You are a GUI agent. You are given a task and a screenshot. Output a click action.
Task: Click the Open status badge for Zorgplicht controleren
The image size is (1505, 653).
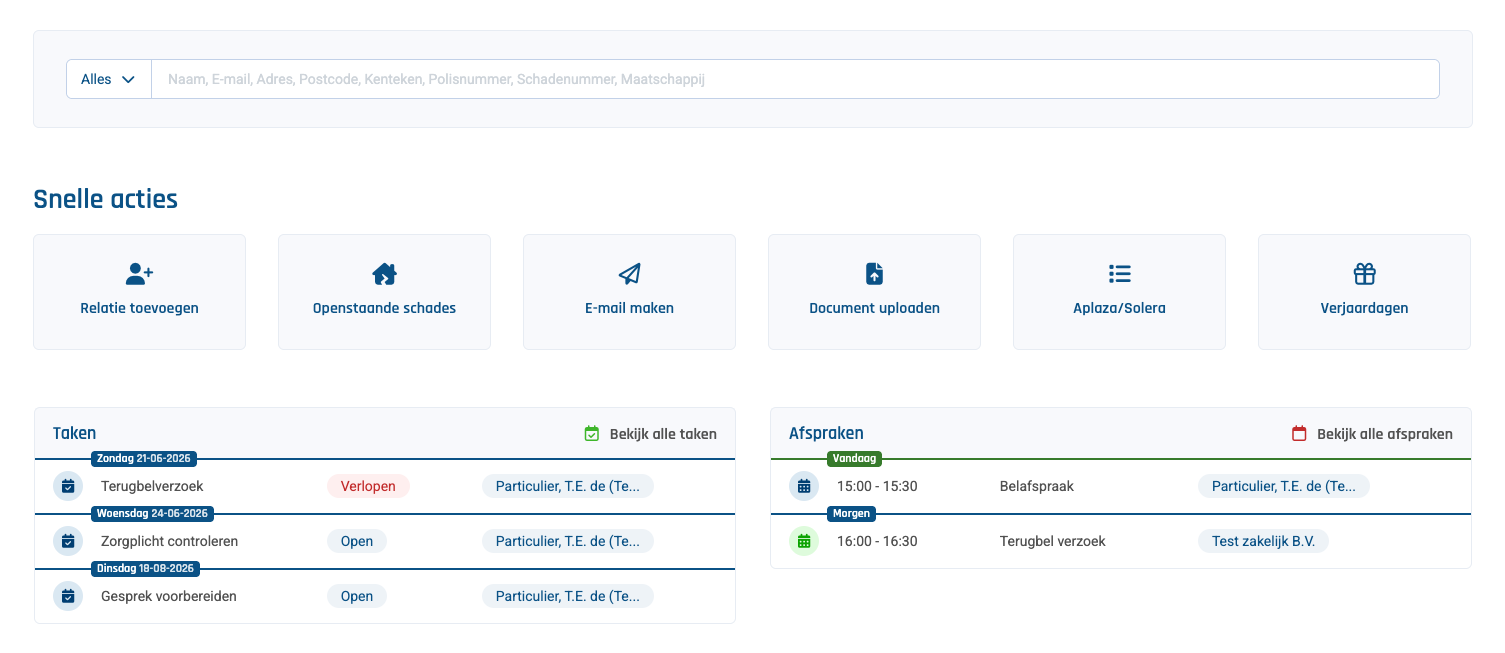point(357,541)
